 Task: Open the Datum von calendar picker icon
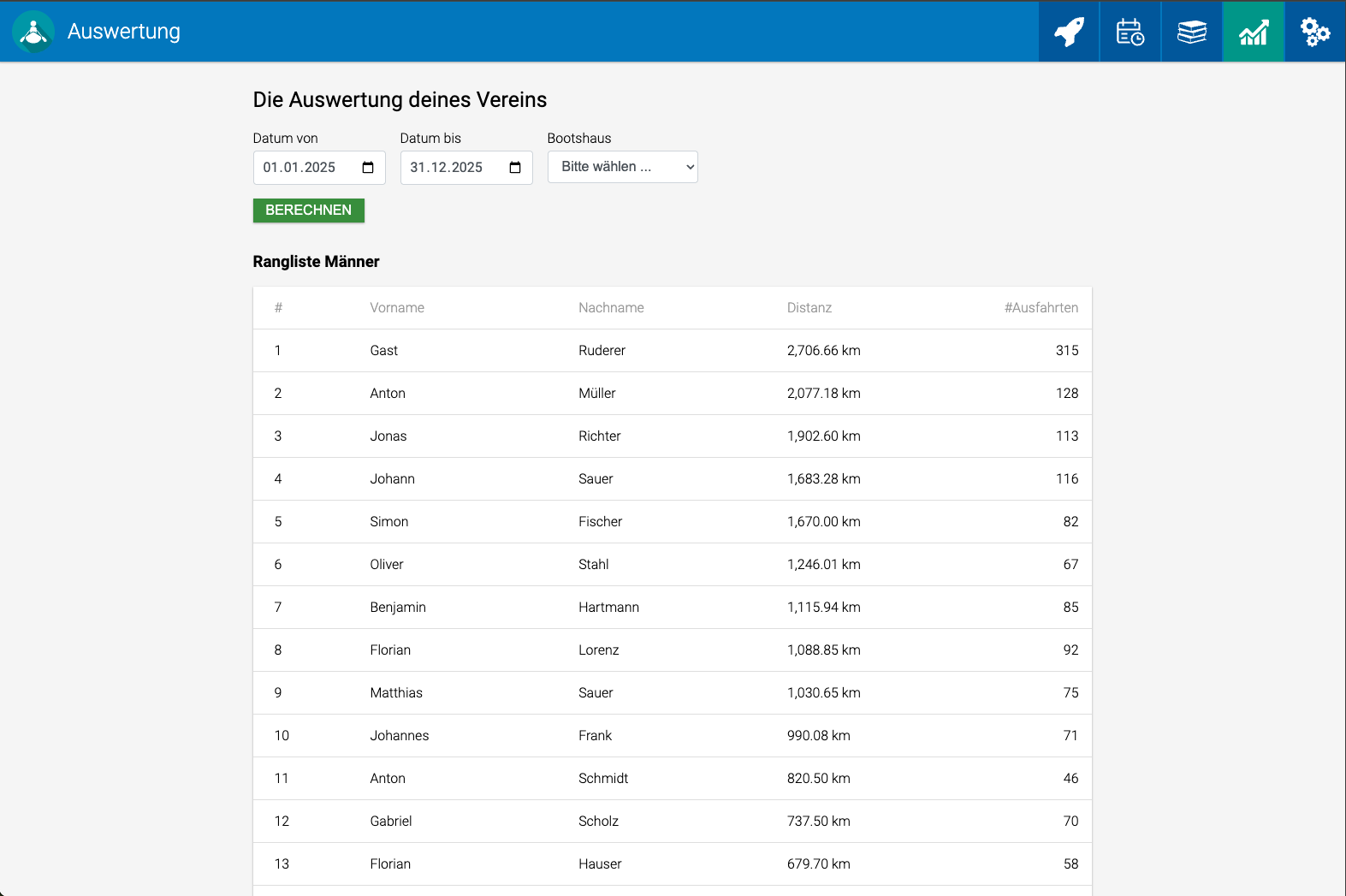pyautogui.click(x=368, y=168)
